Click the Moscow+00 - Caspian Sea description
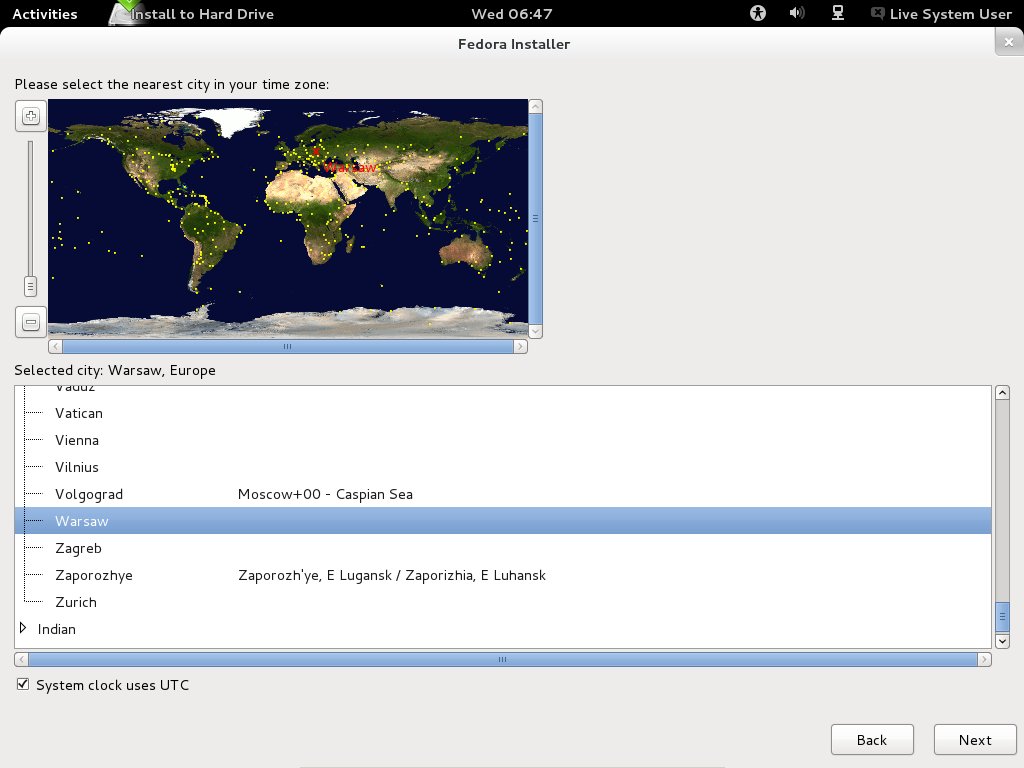This screenshot has height=768, width=1024. 325,494
